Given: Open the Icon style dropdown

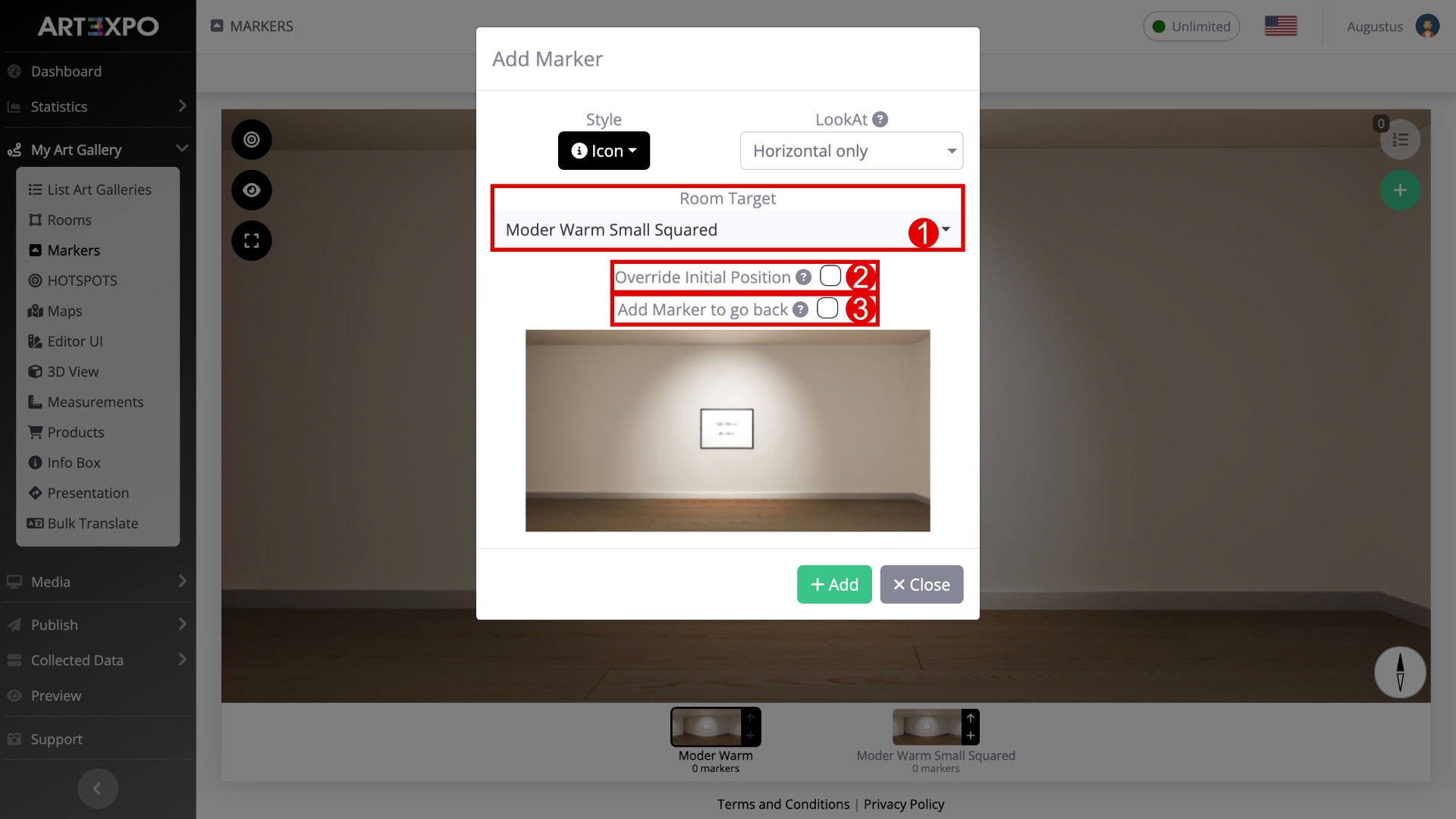Looking at the screenshot, I should pyautogui.click(x=604, y=151).
